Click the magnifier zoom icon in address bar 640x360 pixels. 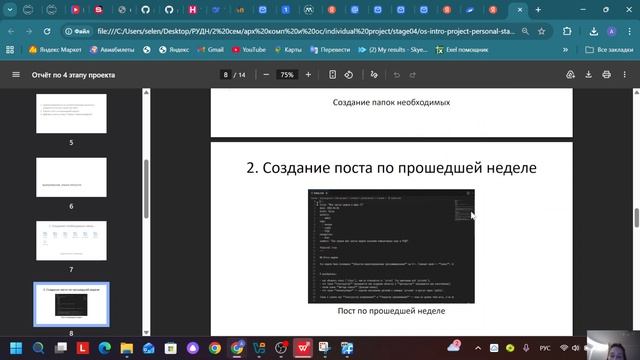pos(525,31)
